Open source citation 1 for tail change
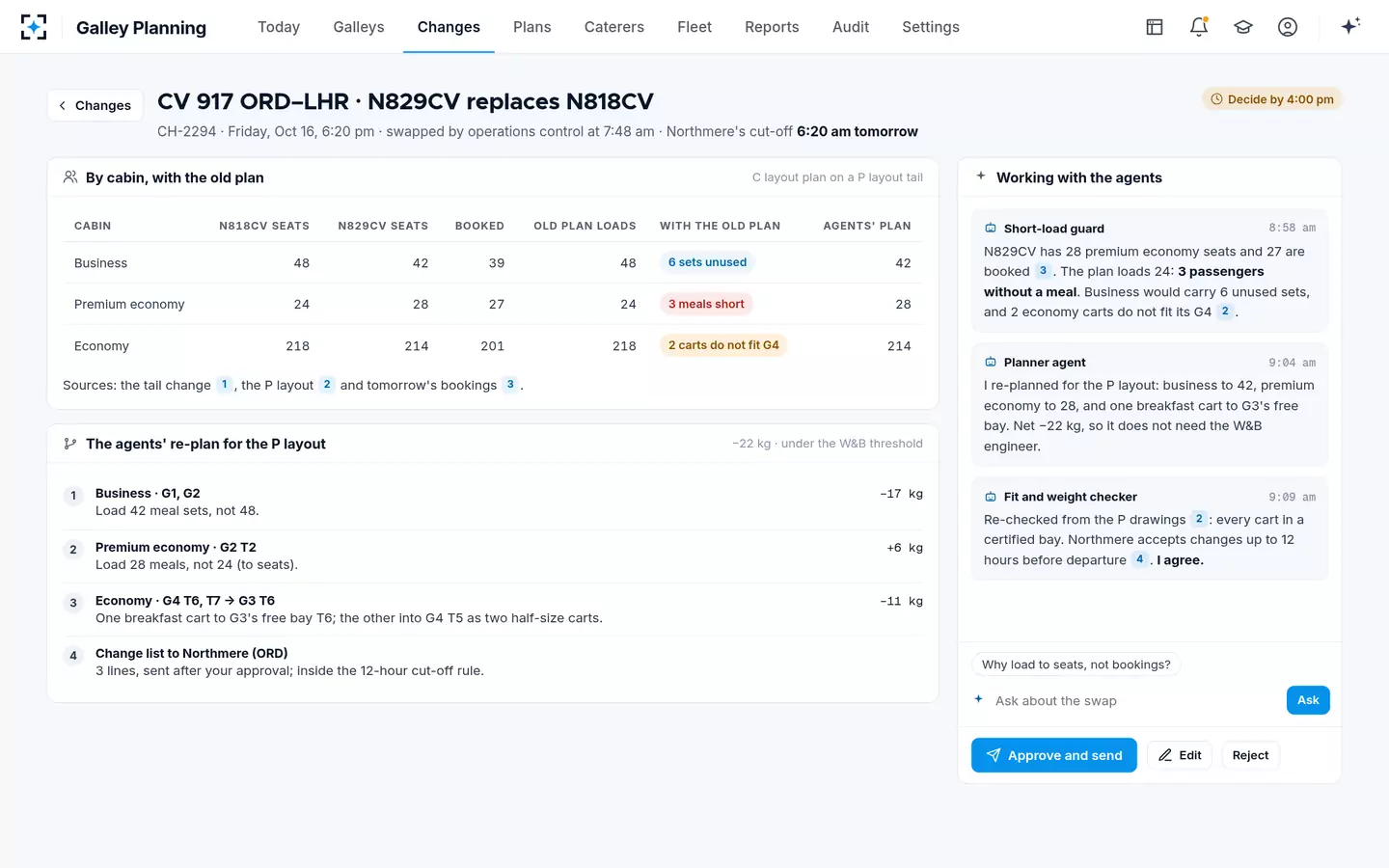1389x868 pixels. point(224,385)
